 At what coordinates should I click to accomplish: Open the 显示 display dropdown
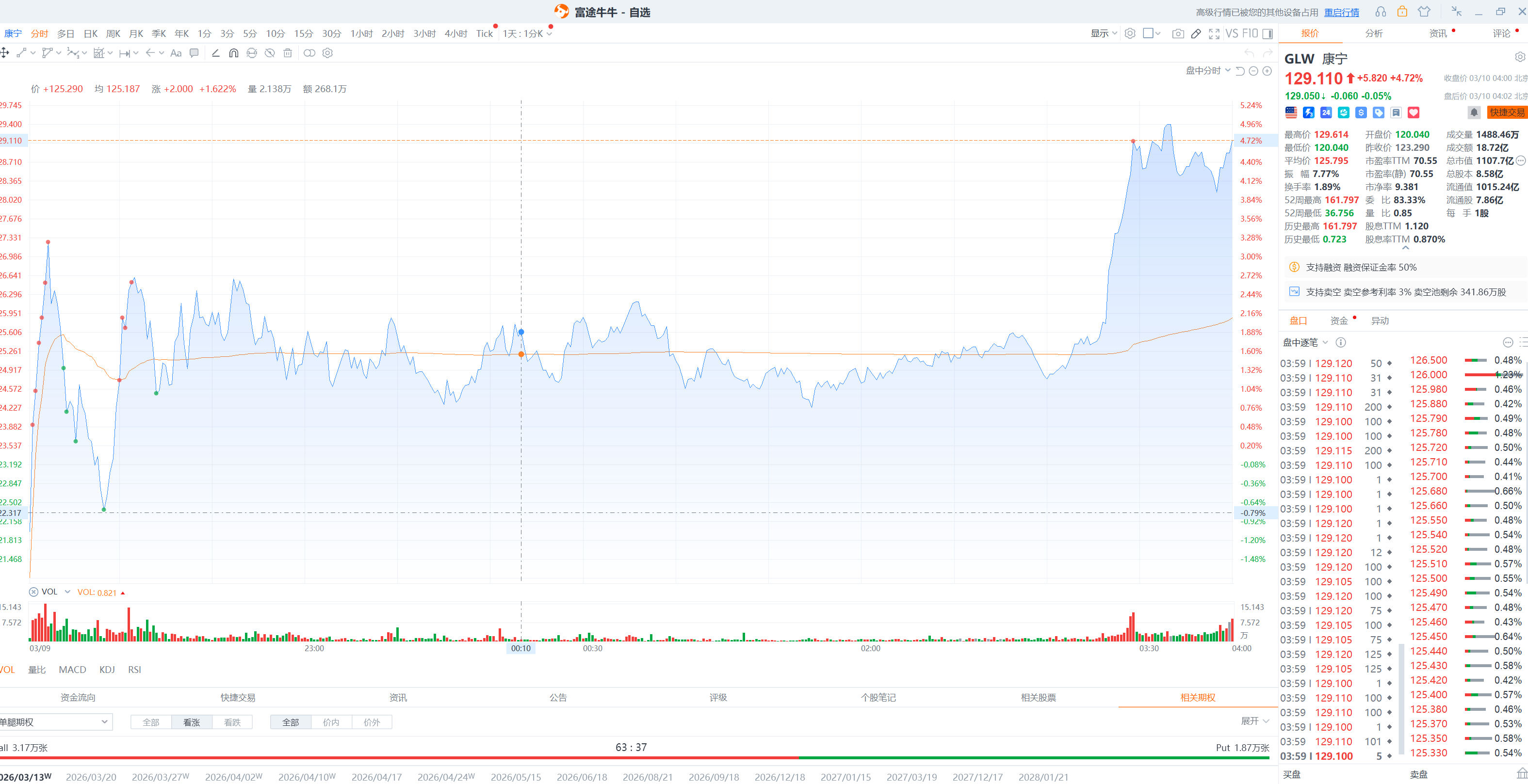[1103, 34]
